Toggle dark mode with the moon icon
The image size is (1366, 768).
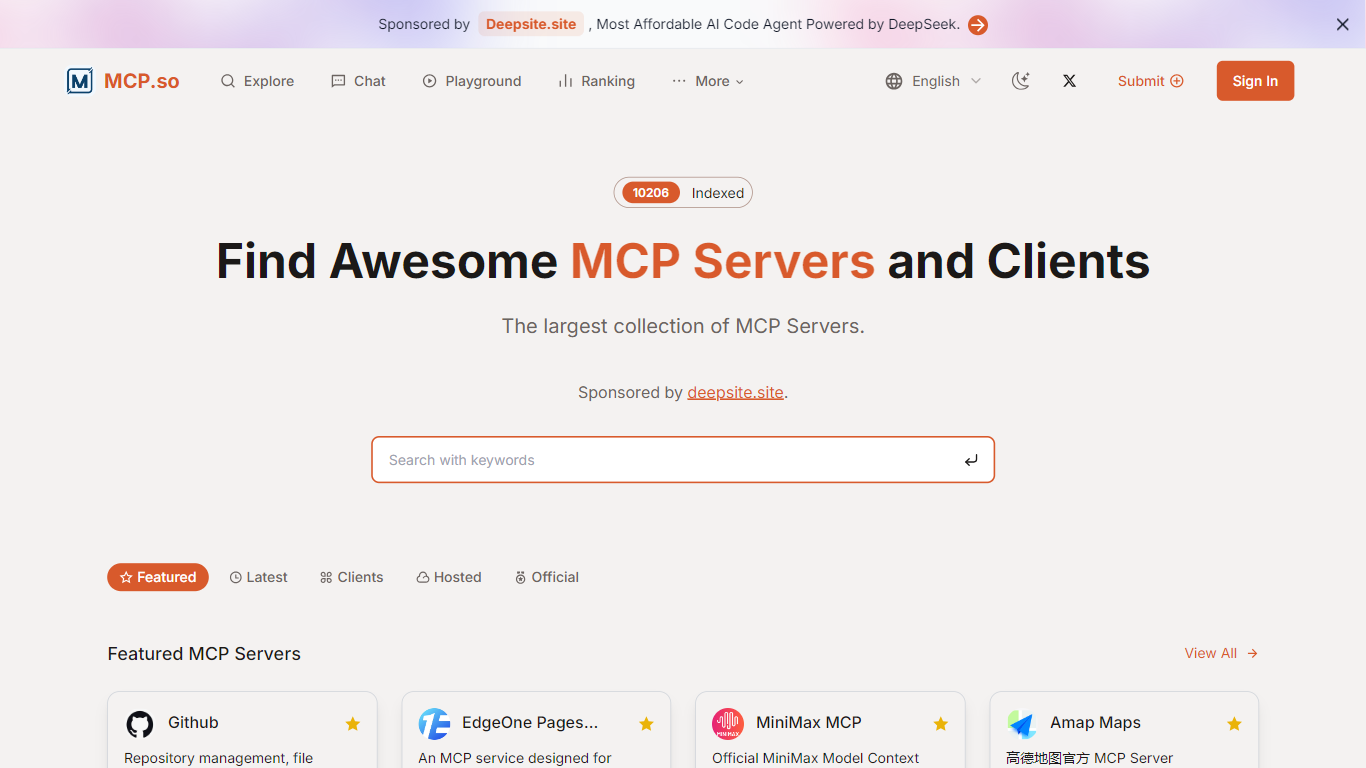tap(1021, 81)
